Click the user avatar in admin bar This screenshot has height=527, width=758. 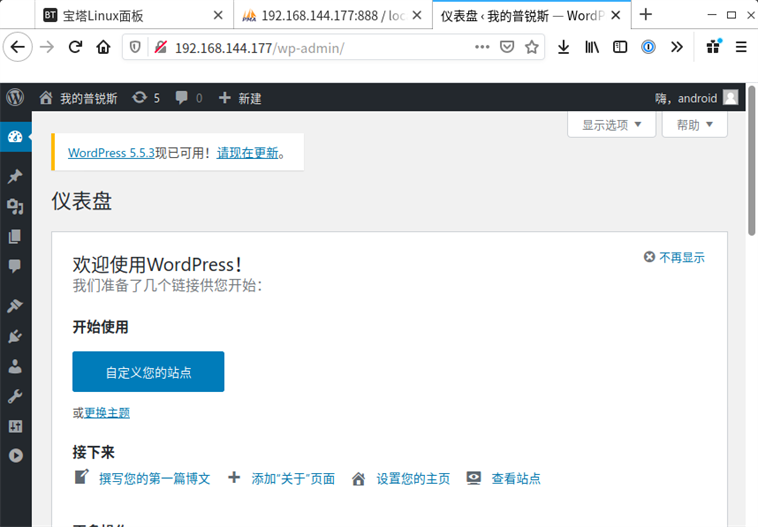(x=730, y=98)
